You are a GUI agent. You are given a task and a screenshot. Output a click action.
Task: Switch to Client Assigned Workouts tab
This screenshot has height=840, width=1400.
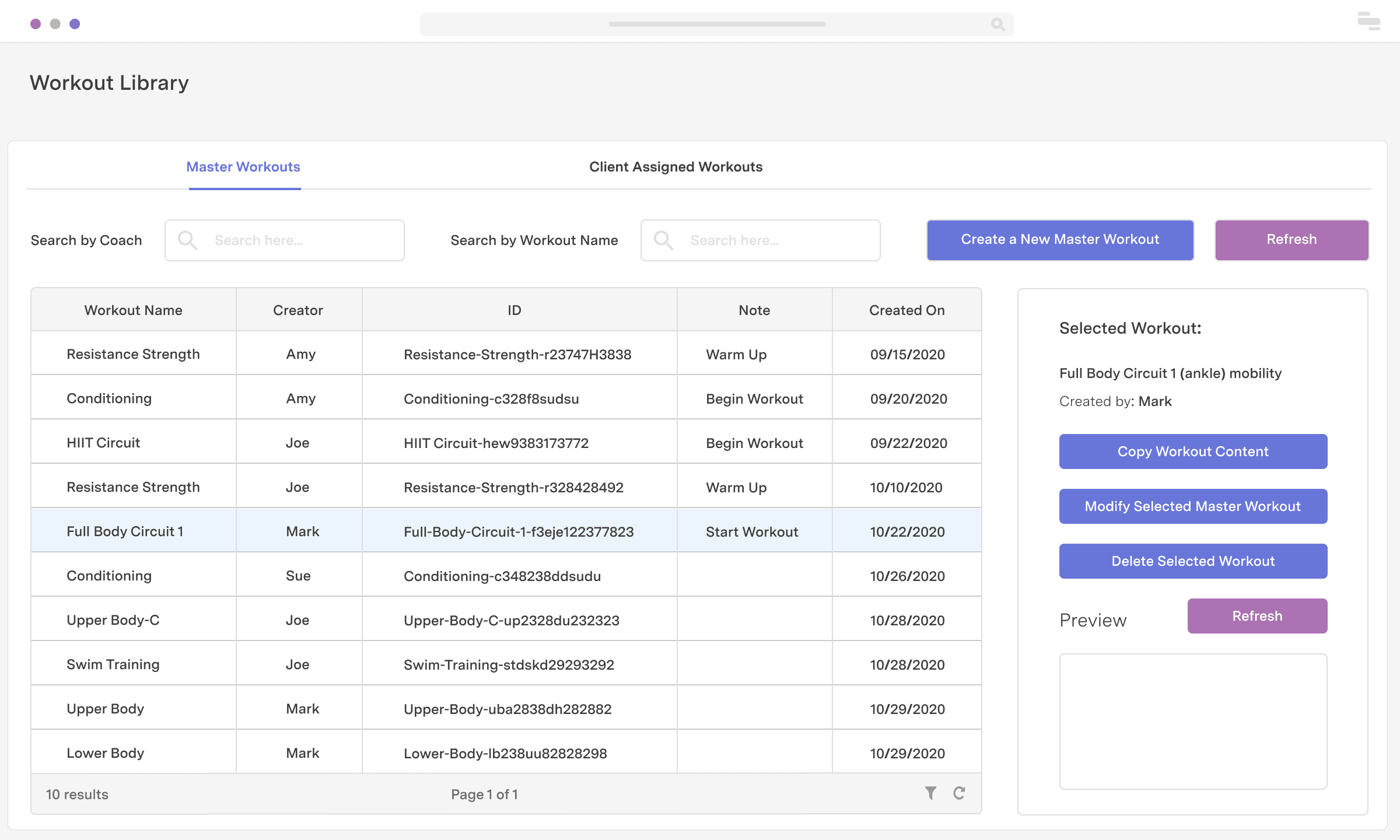675,167
